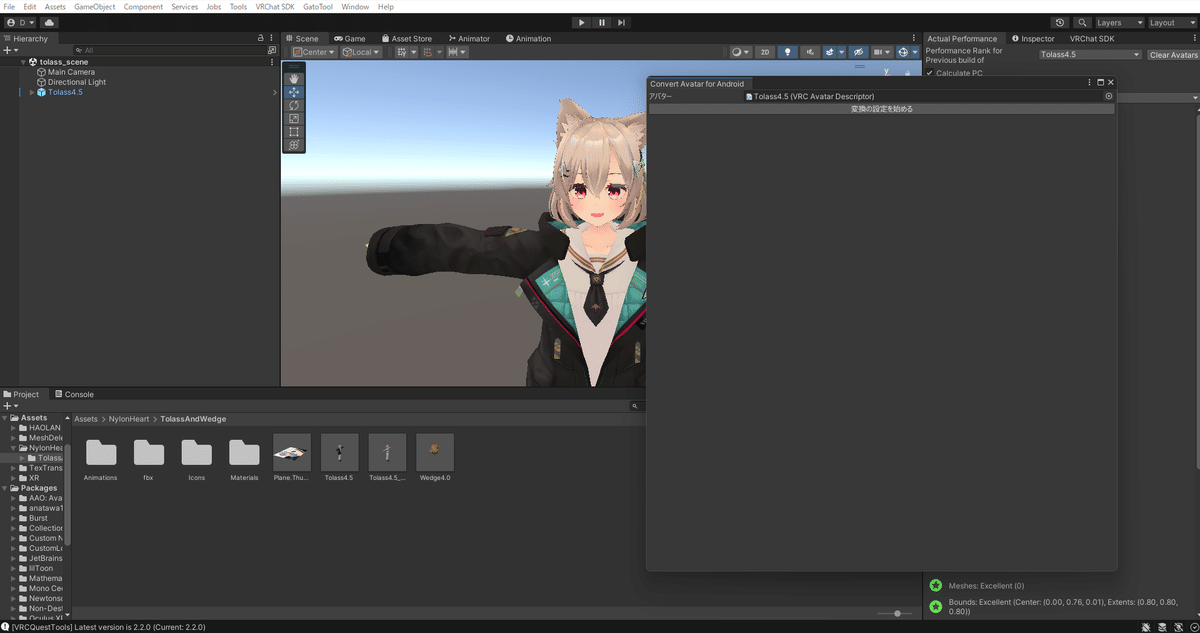This screenshot has height=633, width=1200.
Task: Toggle scene audio mute button
Action: tap(809, 52)
